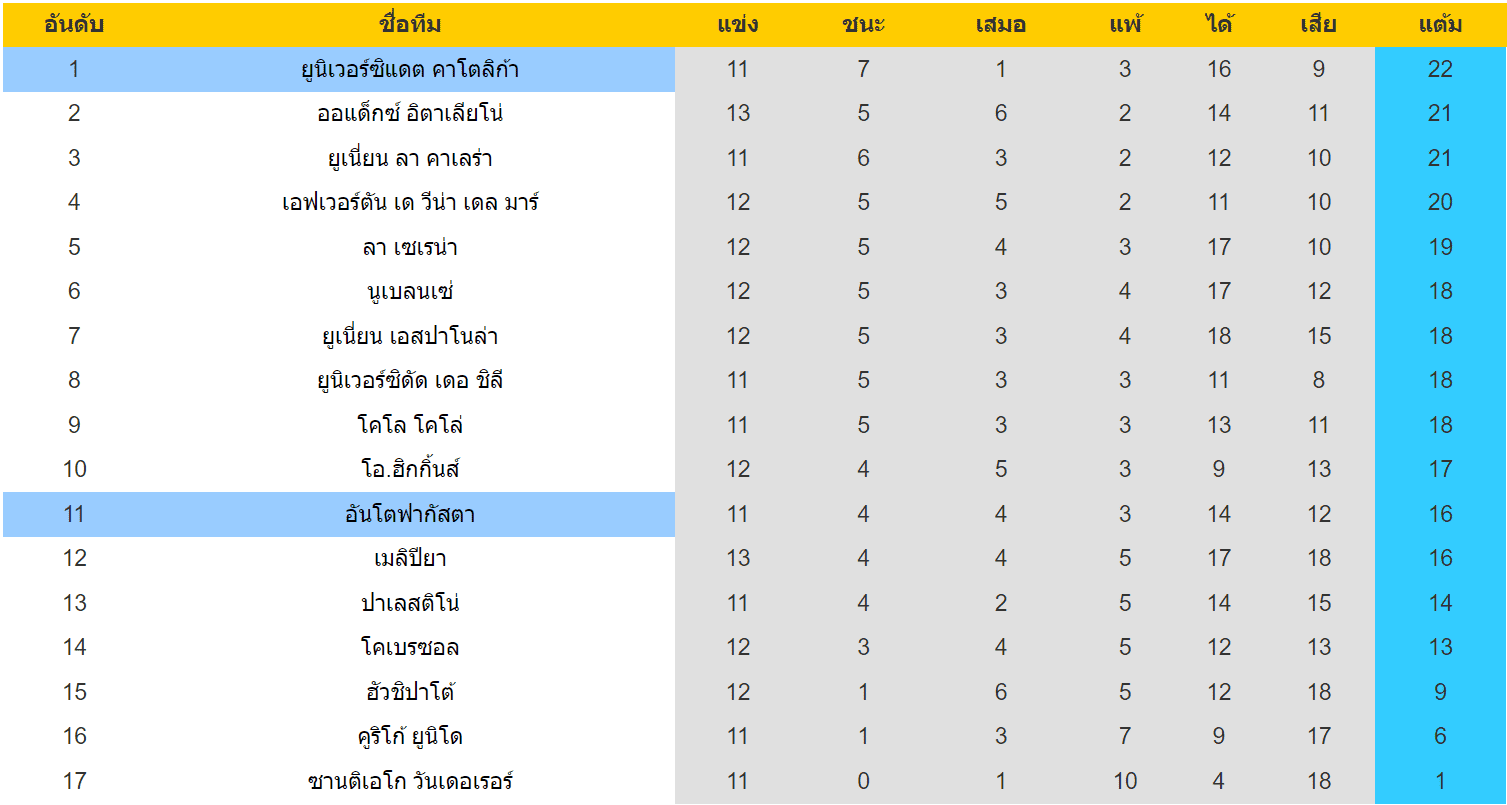Select team ฮัวชิปาโต้
The image size is (1507, 805).
410,692
